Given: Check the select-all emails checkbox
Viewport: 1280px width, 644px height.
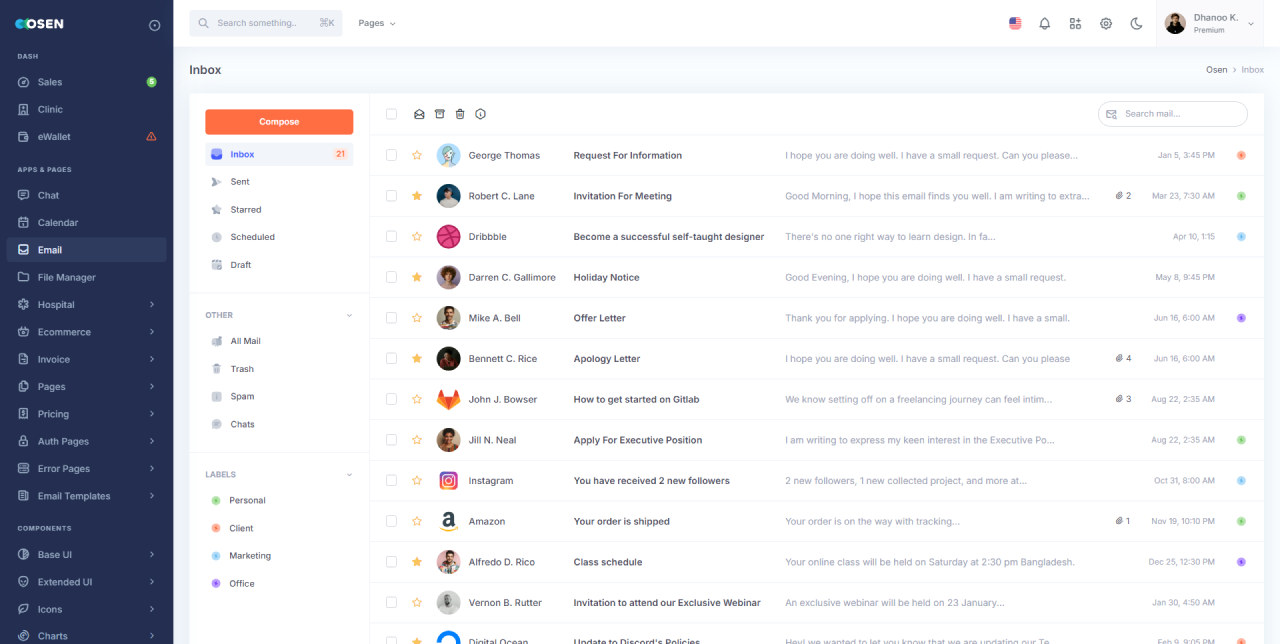Looking at the screenshot, I should [391, 114].
